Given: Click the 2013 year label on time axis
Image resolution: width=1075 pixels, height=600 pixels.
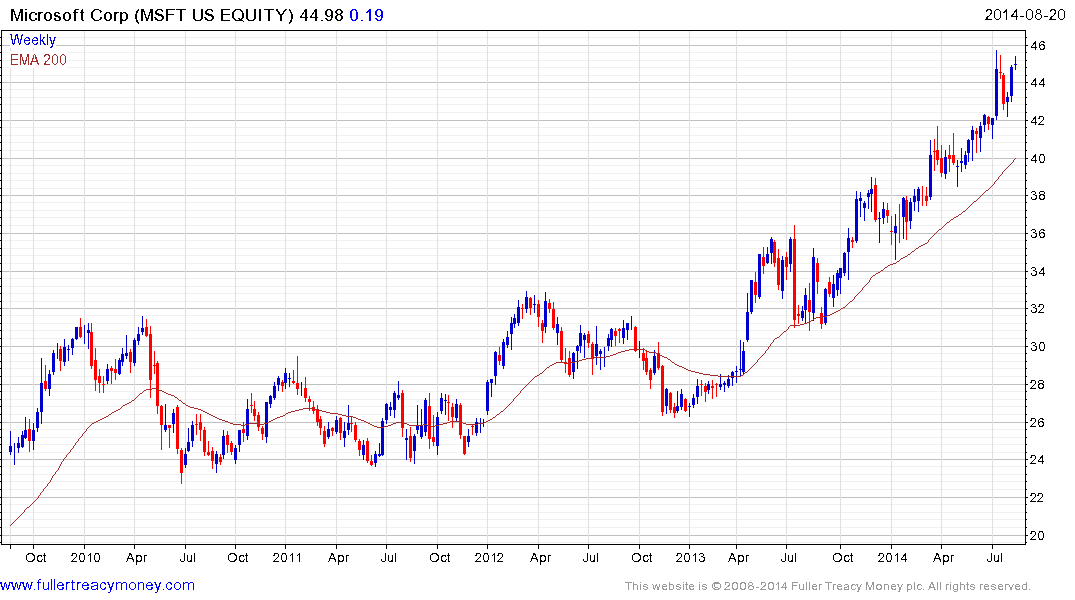Looking at the screenshot, I should pos(691,557).
